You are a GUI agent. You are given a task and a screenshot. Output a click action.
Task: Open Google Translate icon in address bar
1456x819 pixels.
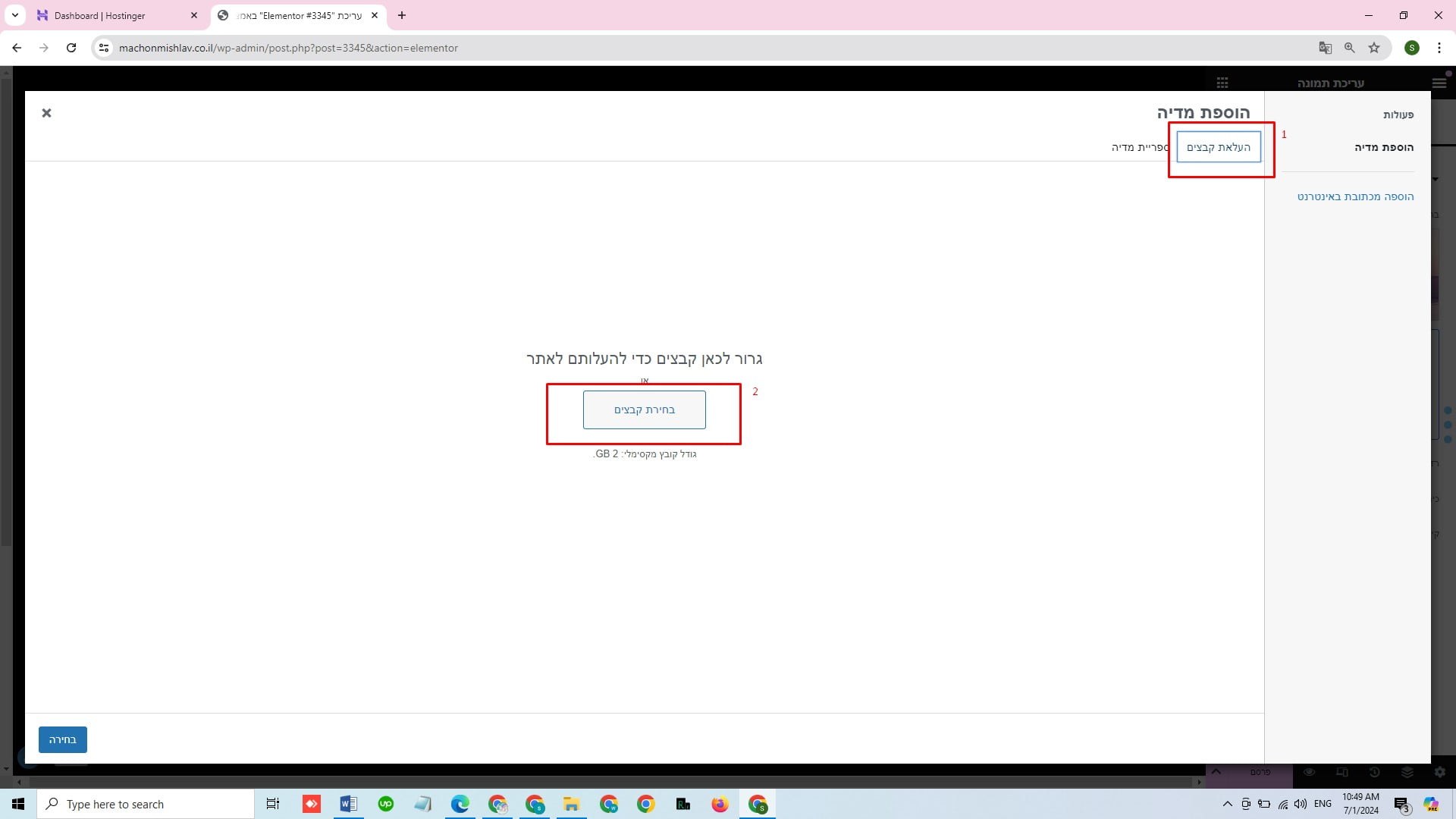1325,48
